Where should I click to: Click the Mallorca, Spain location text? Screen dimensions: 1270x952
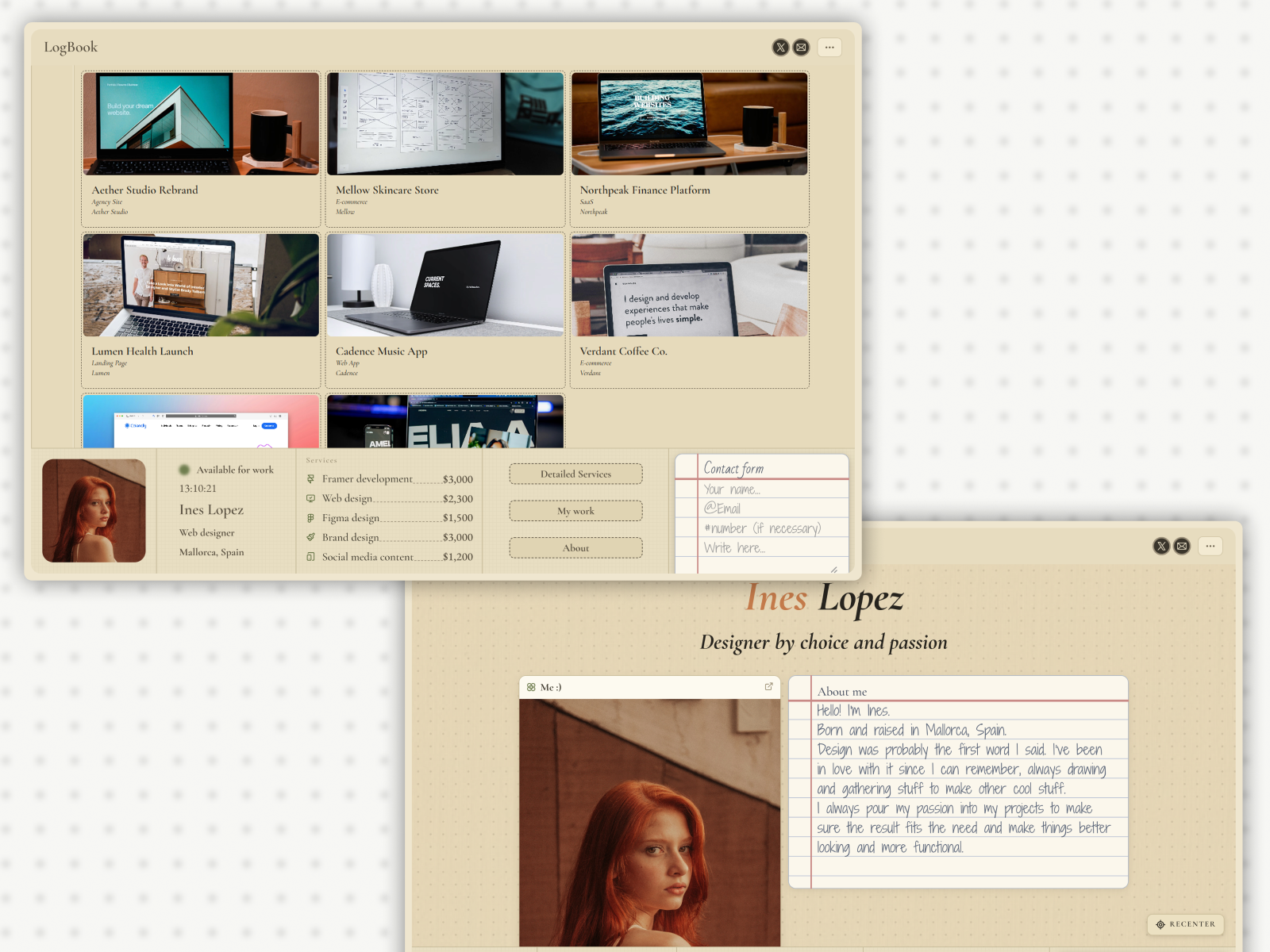[x=212, y=552]
